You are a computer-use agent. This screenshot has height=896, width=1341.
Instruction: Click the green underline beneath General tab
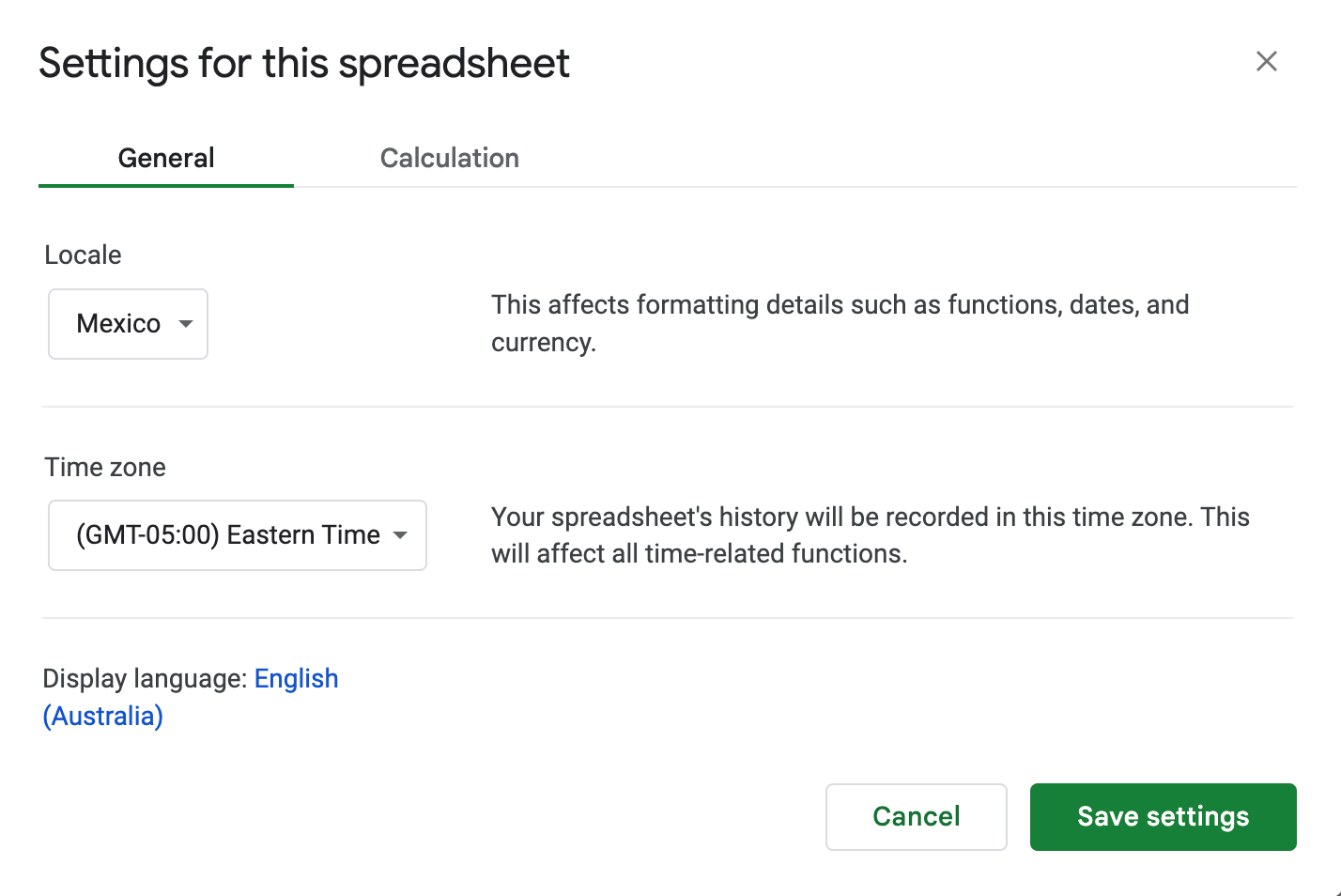coord(166,185)
